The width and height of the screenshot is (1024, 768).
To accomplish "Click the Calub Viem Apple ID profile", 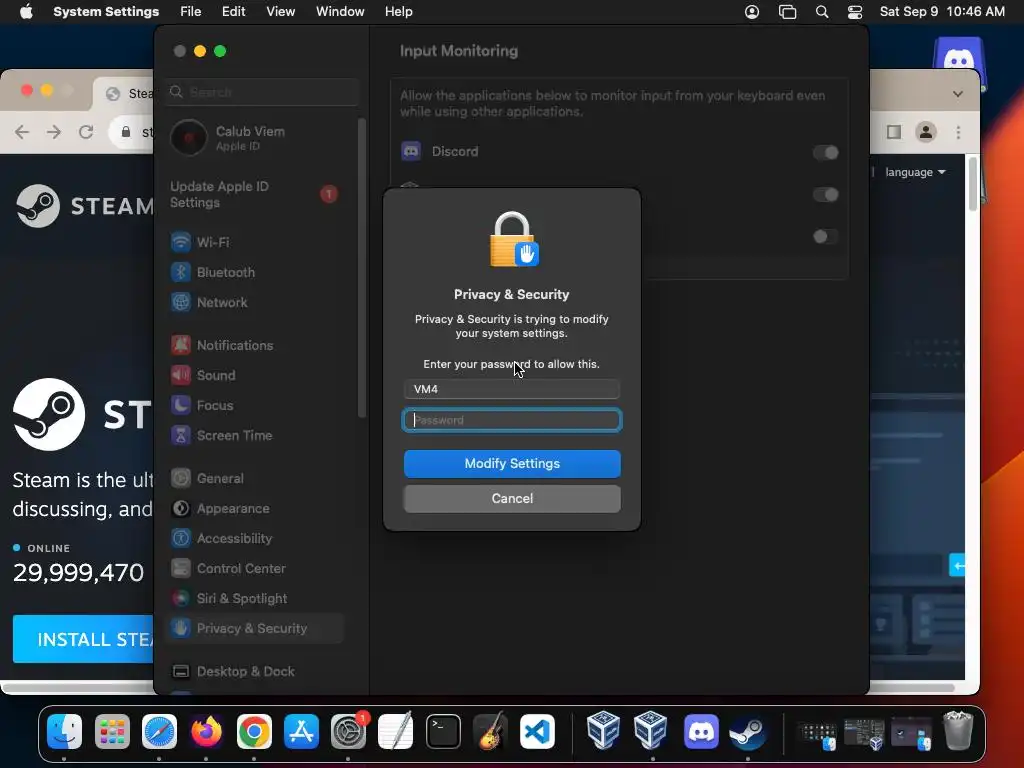I will pyautogui.click(x=255, y=138).
